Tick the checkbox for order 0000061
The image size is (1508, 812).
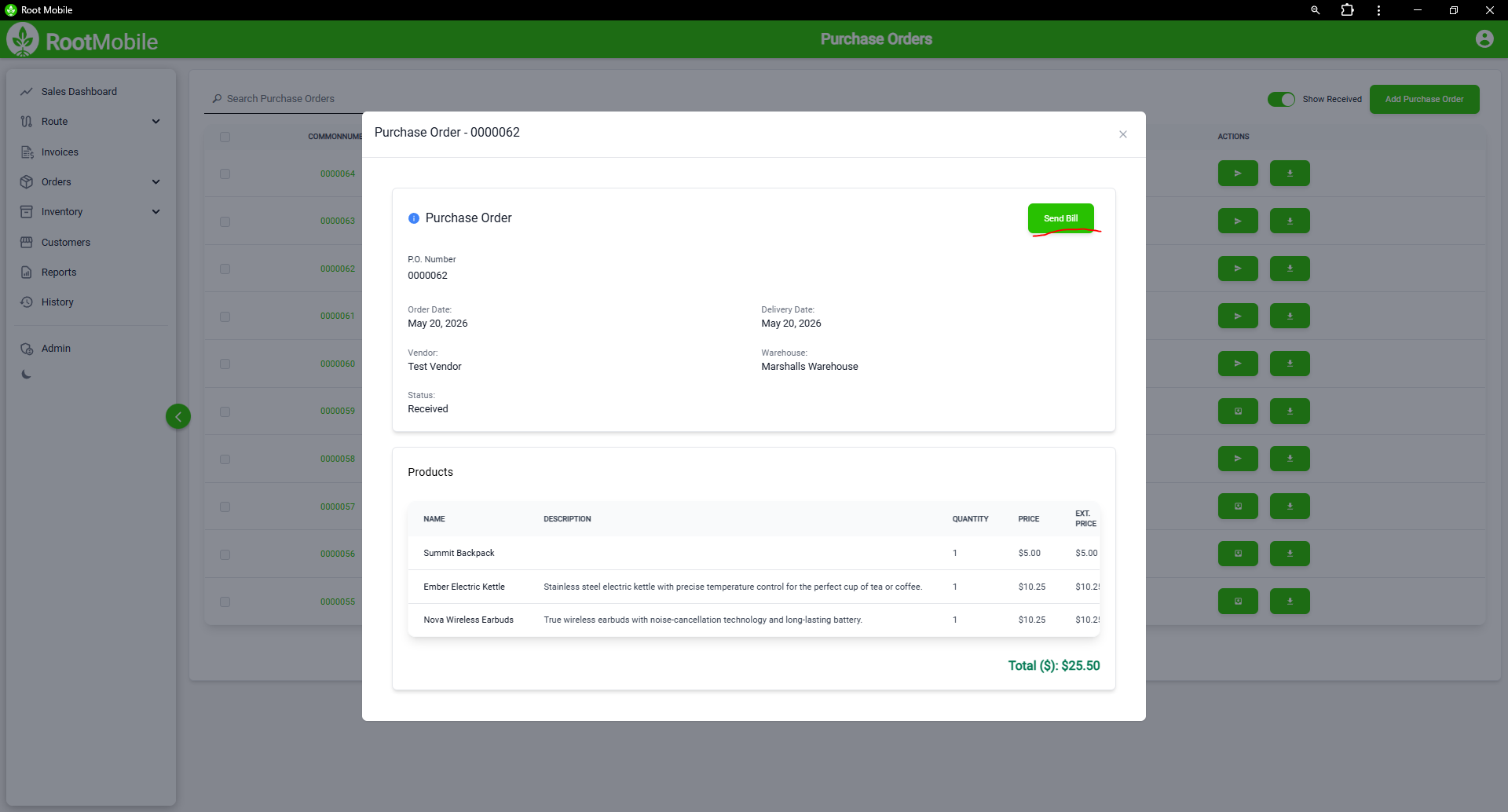point(225,316)
